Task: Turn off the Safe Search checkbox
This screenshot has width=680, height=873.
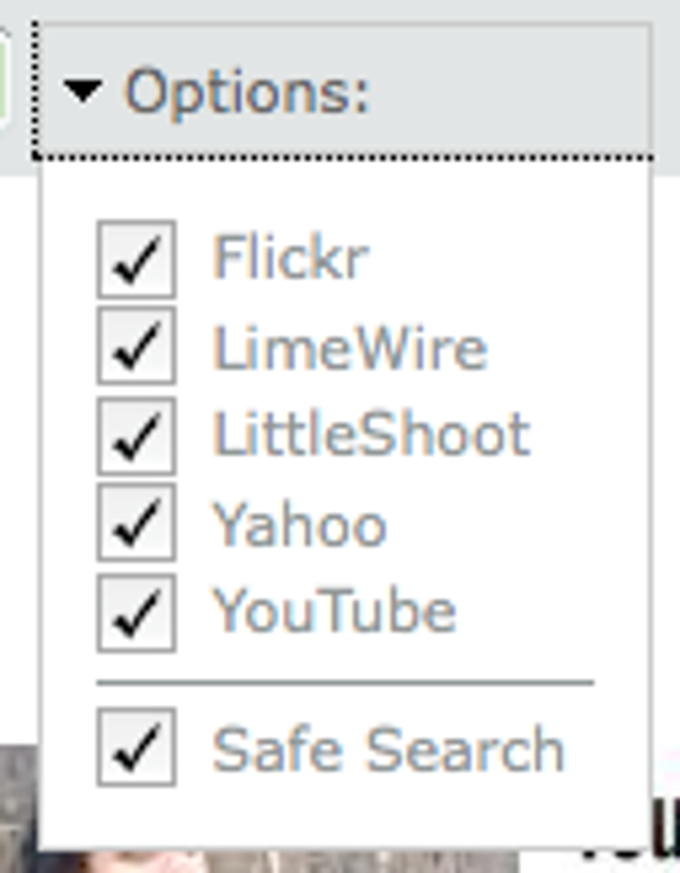Action: tap(136, 747)
